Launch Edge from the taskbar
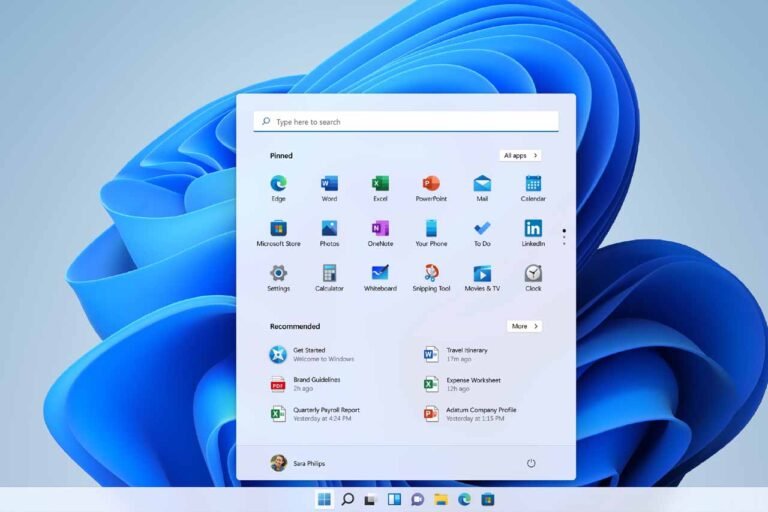The width and height of the screenshot is (768, 512). coord(464,499)
